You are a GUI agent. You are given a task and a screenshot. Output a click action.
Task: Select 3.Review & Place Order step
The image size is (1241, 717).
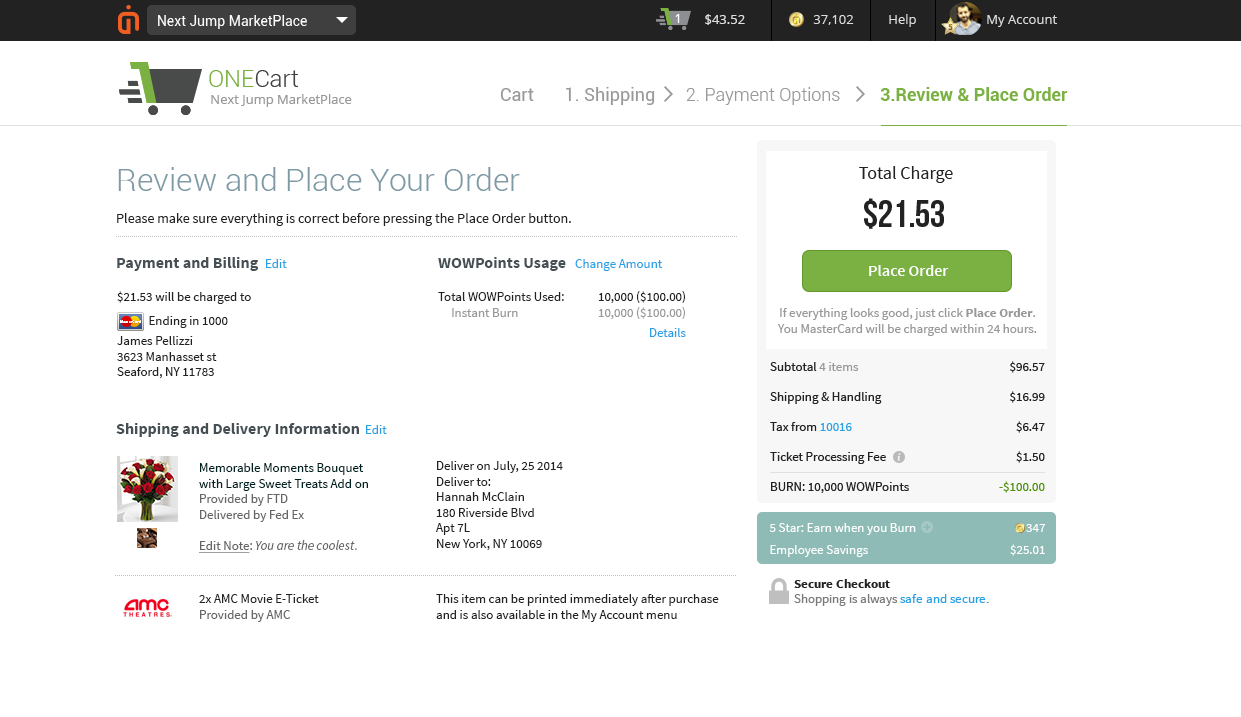(x=974, y=95)
